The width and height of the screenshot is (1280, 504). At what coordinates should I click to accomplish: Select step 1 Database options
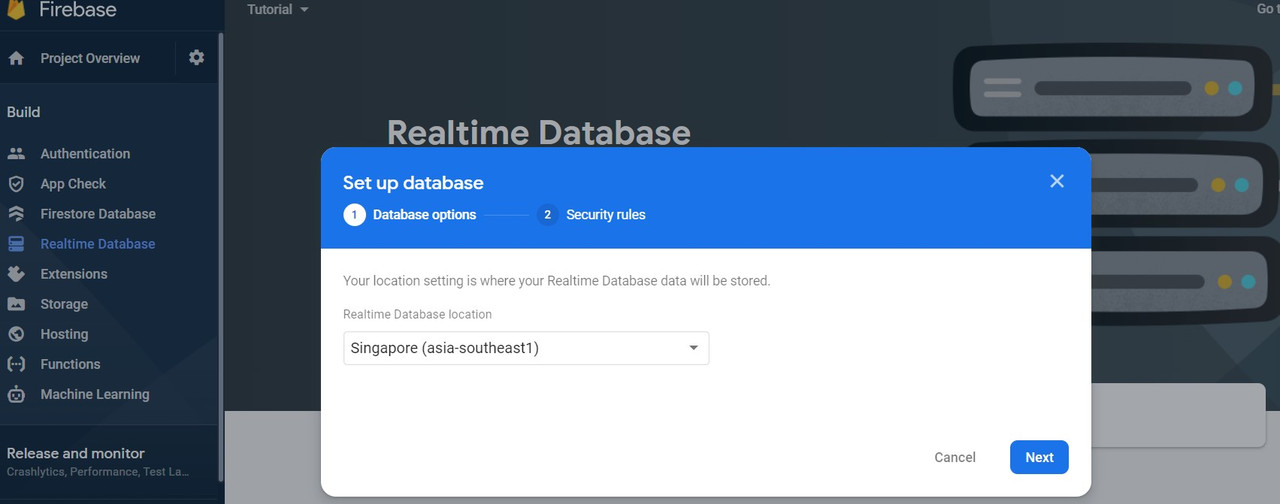tap(410, 214)
